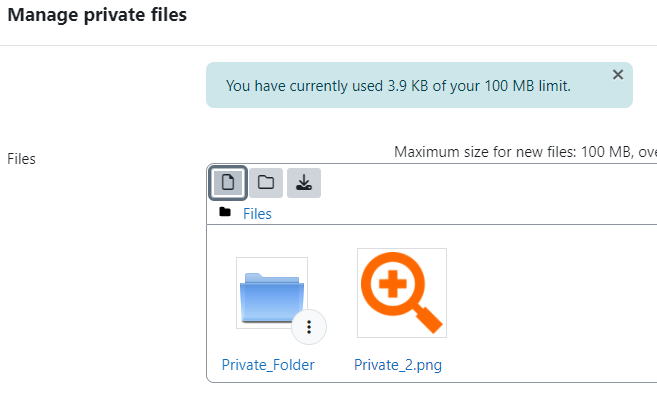Dismiss the storage usage notification

coord(618,75)
